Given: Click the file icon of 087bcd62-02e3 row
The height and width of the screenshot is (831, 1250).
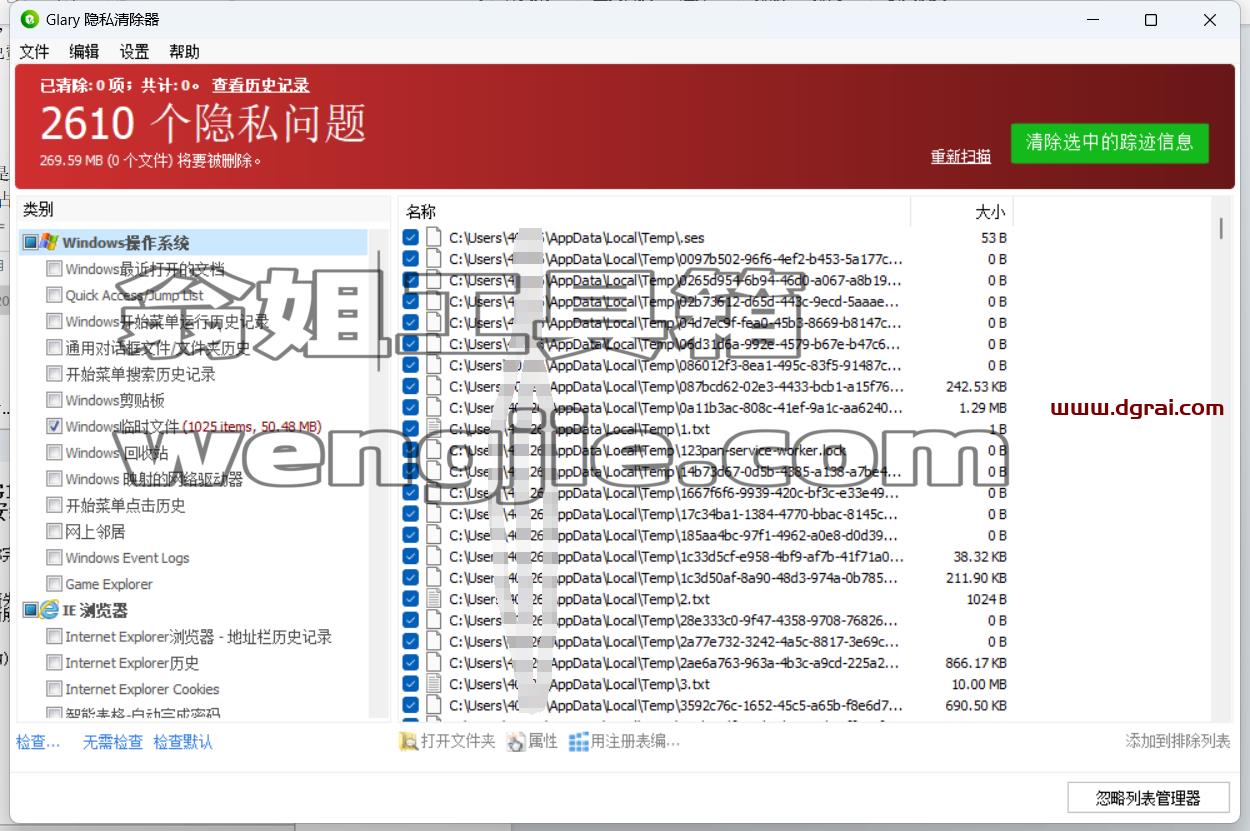Looking at the screenshot, I should (x=434, y=386).
